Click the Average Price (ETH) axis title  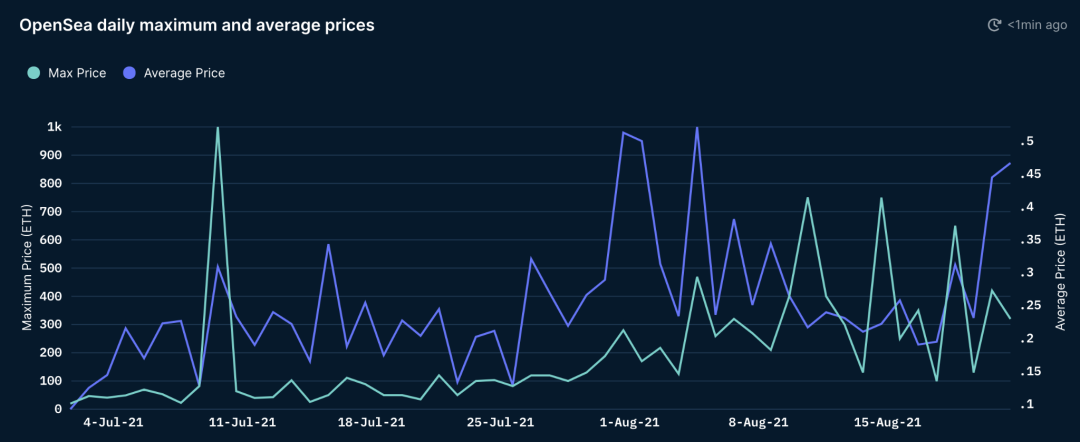[1059, 271]
